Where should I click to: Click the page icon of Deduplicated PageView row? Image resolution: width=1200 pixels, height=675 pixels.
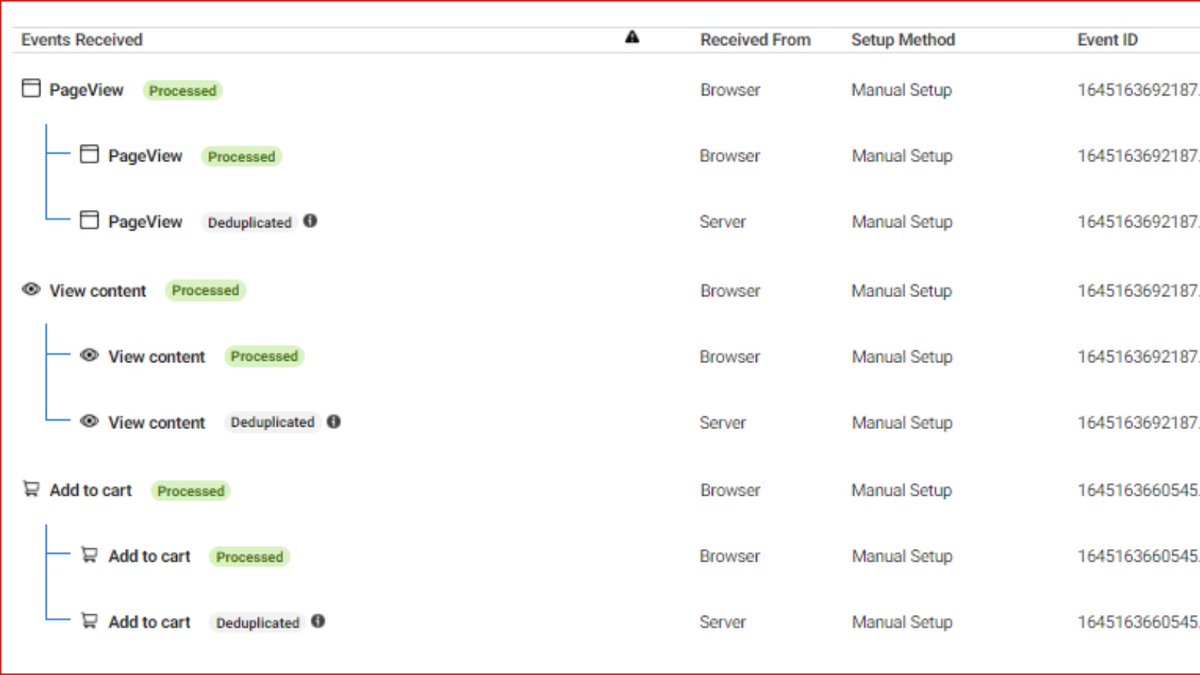89,221
